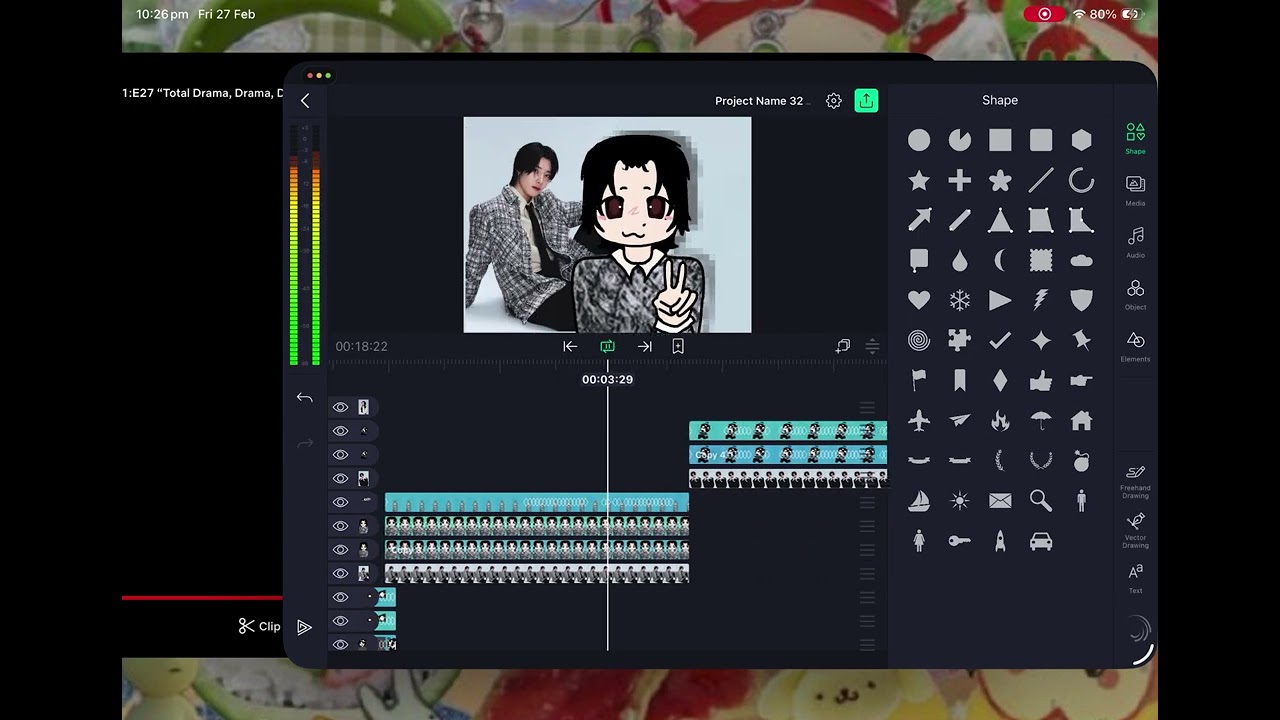Viewport: 1280px width, 720px height.
Task: Toggle the green loop playback button
Action: click(x=607, y=346)
